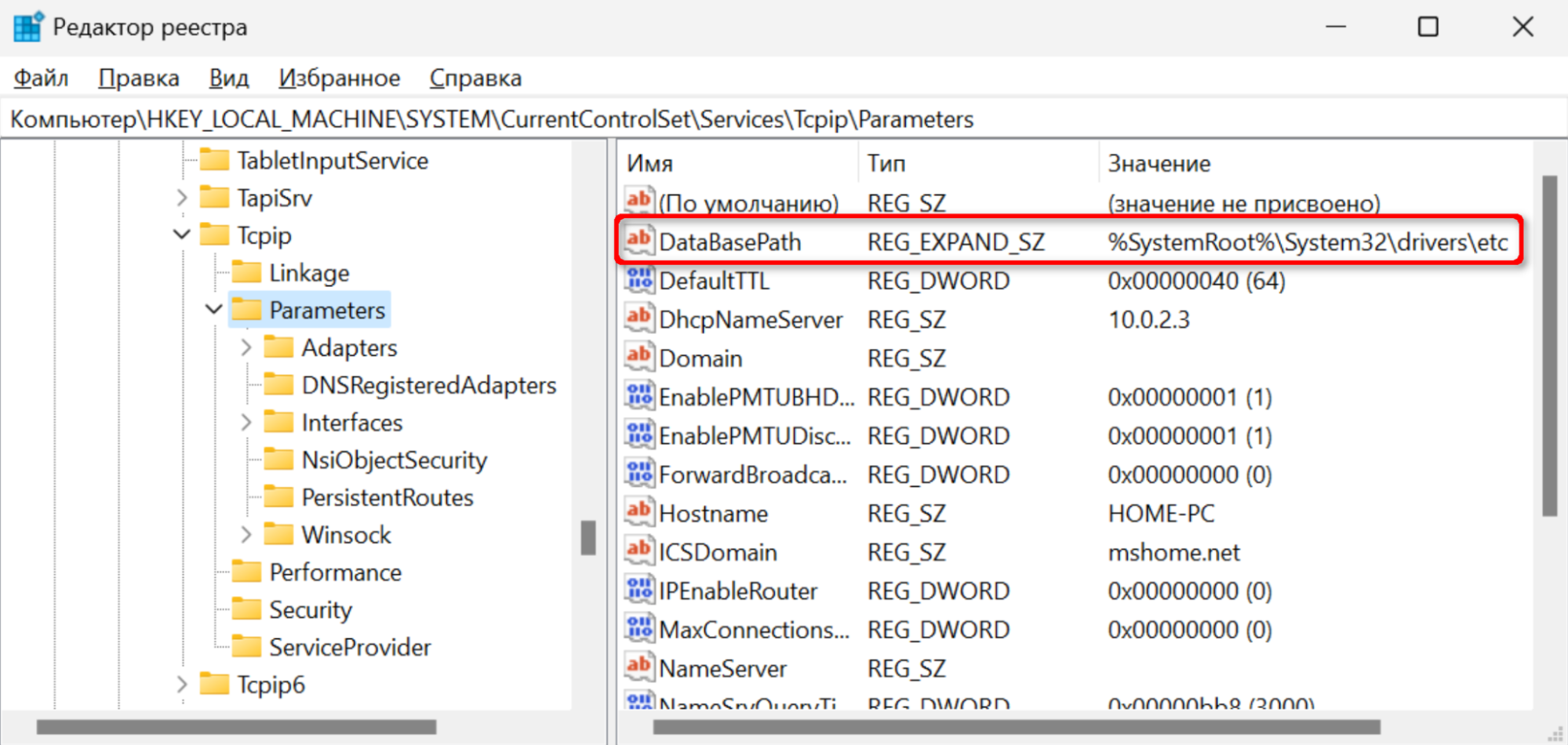Click the Hostname string icon
The width and height of the screenshot is (1568, 745).
point(639,512)
